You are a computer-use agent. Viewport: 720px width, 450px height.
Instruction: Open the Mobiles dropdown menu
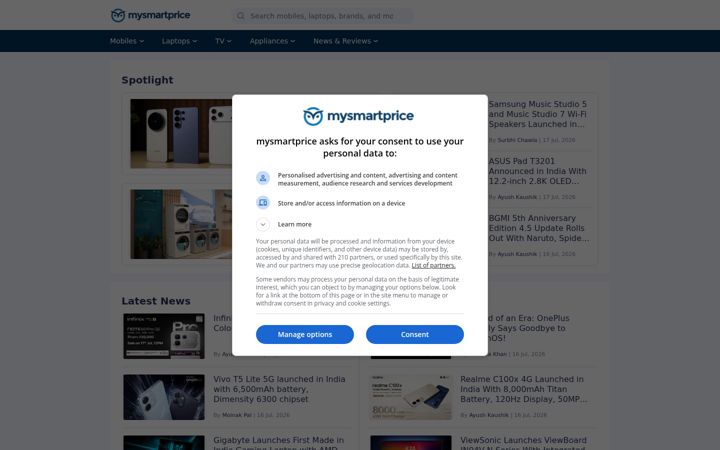[x=127, y=41]
